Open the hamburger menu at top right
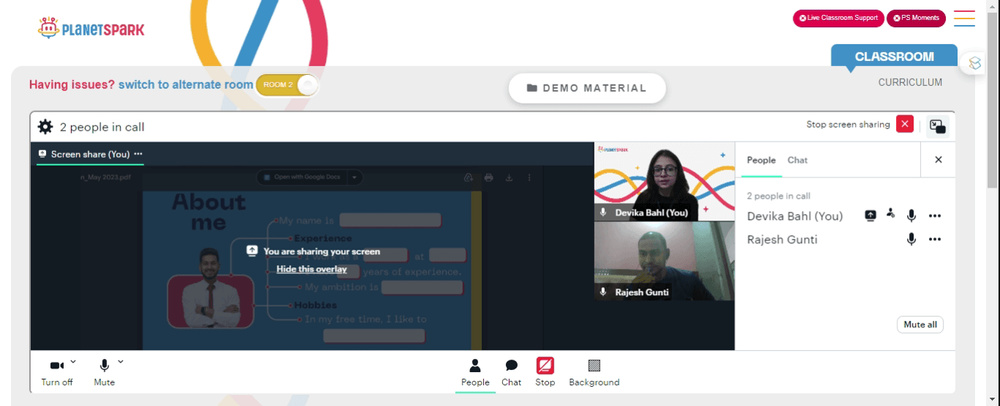The image size is (1000, 406). pos(964,18)
